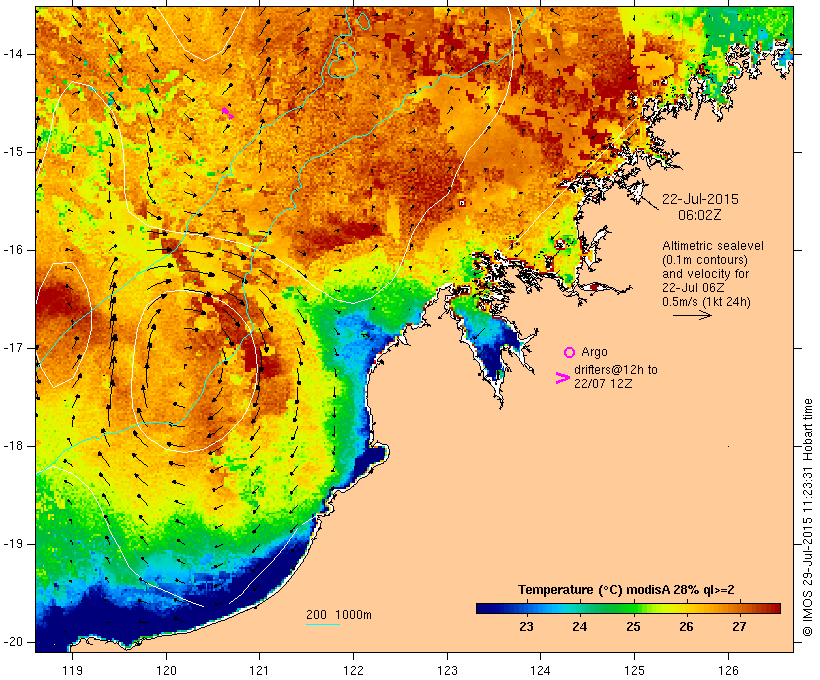Click the 'Temperature (°C) modisA 28% ql>=2' title
The image size is (820, 680).
(626, 590)
